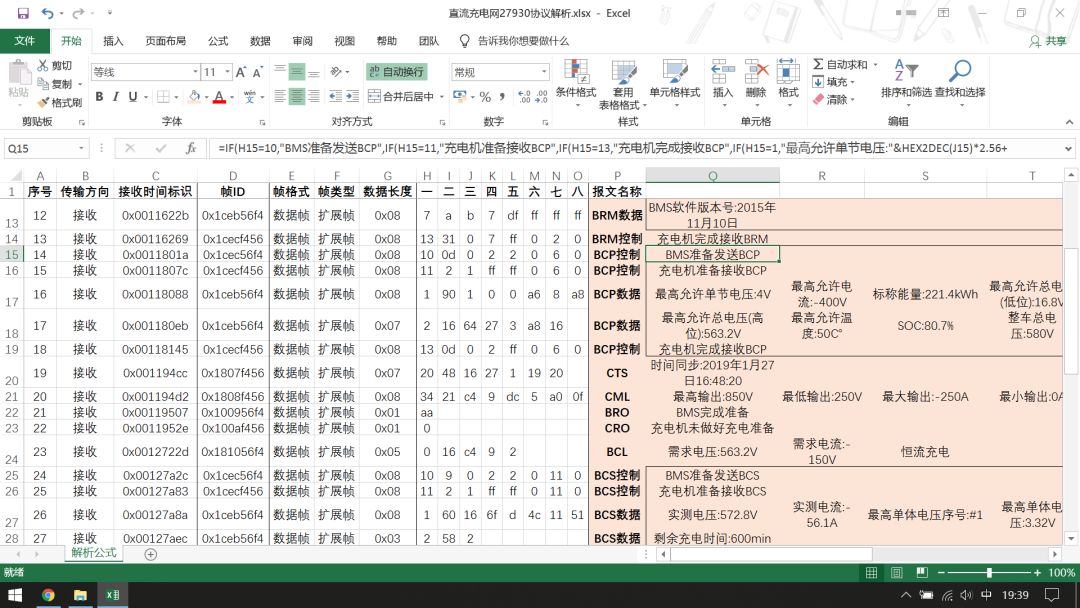Open 条件格式 (Conditional Formatting)

point(575,82)
